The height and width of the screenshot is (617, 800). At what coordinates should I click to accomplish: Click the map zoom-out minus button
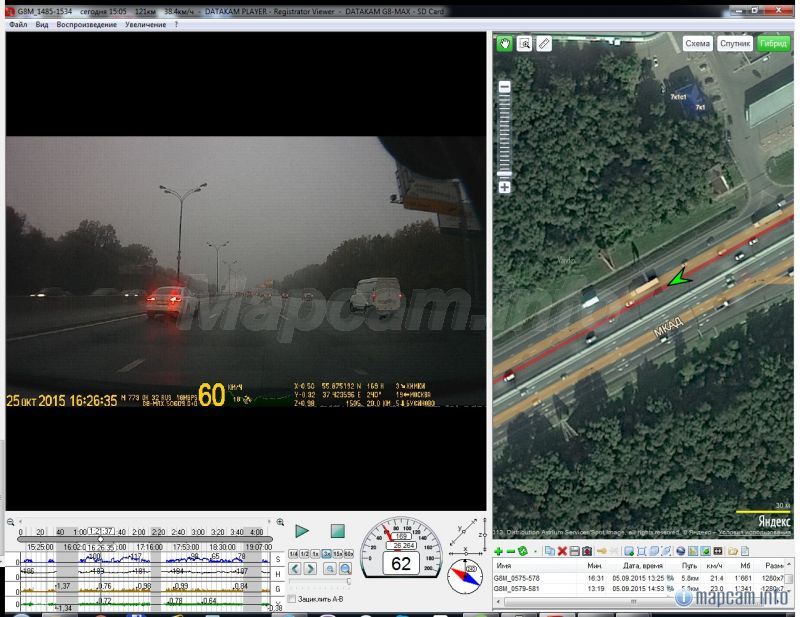pyautogui.click(x=505, y=87)
